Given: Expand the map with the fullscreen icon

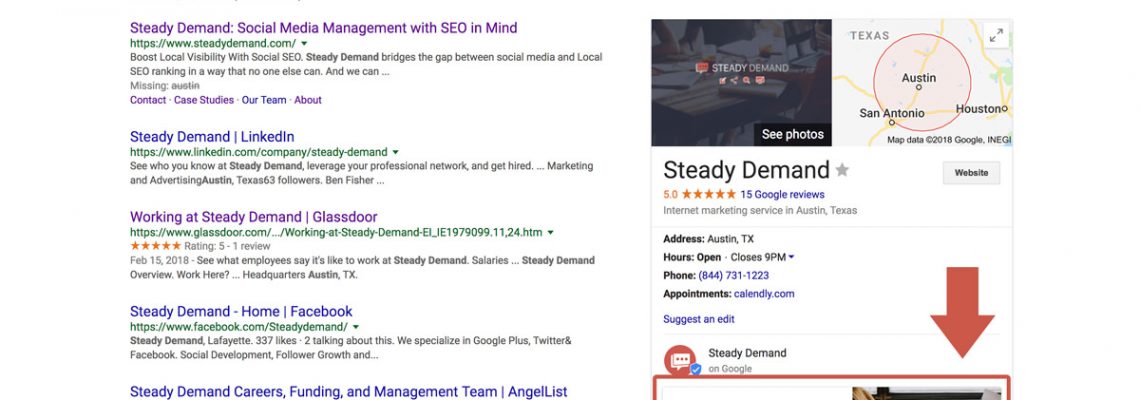Looking at the screenshot, I should pyautogui.click(x=996, y=35).
